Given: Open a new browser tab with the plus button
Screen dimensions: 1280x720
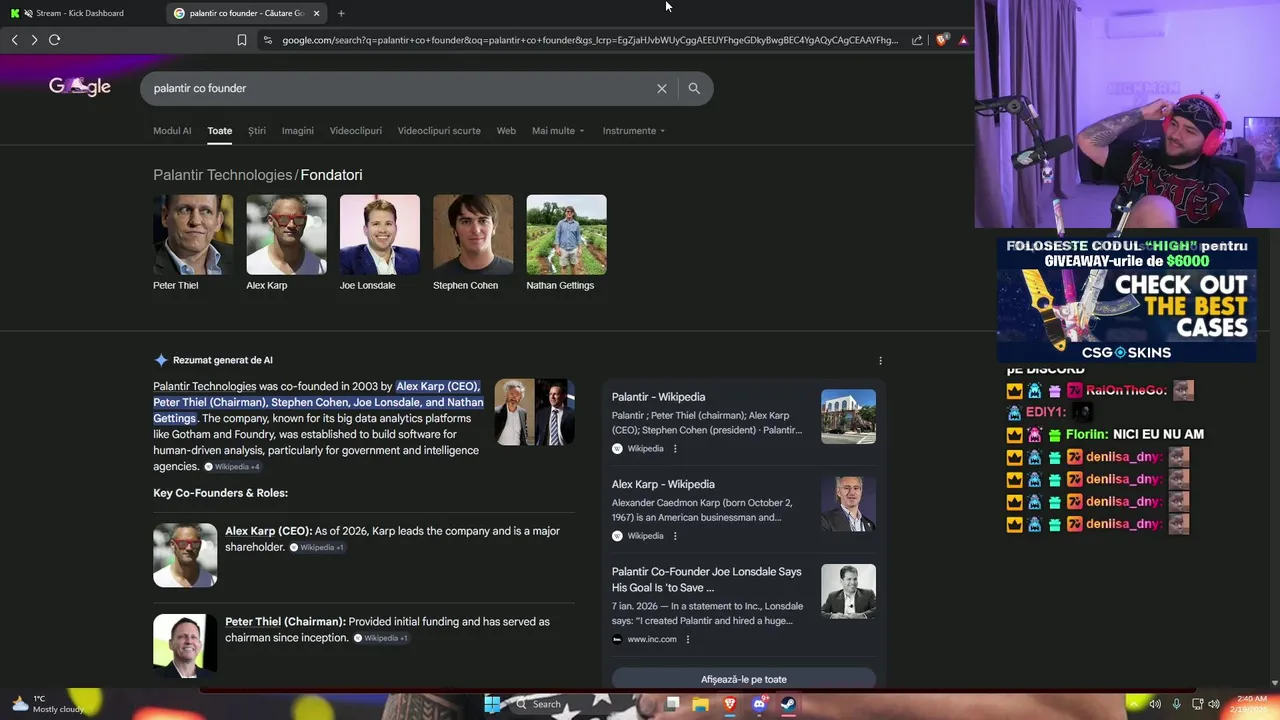Looking at the screenshot, I should (341, 13).
